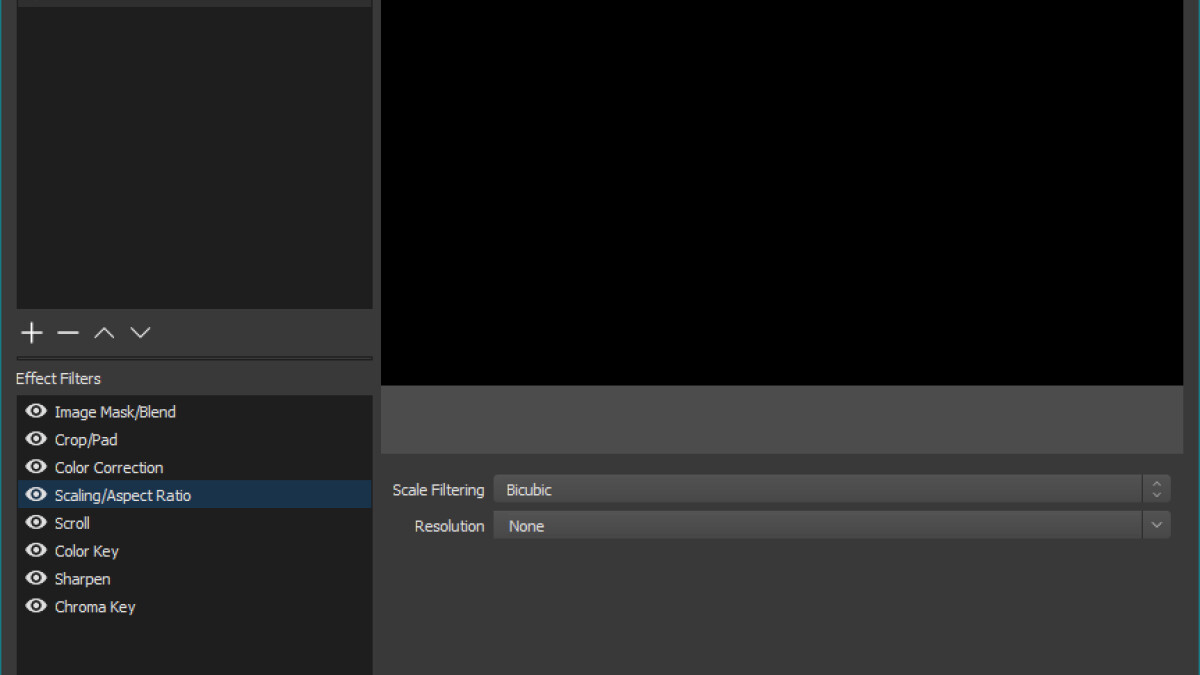This screenshot has width=1200, height=675.
Task: Click the eye icon beside Sharpen
Action: click(35, 578)
